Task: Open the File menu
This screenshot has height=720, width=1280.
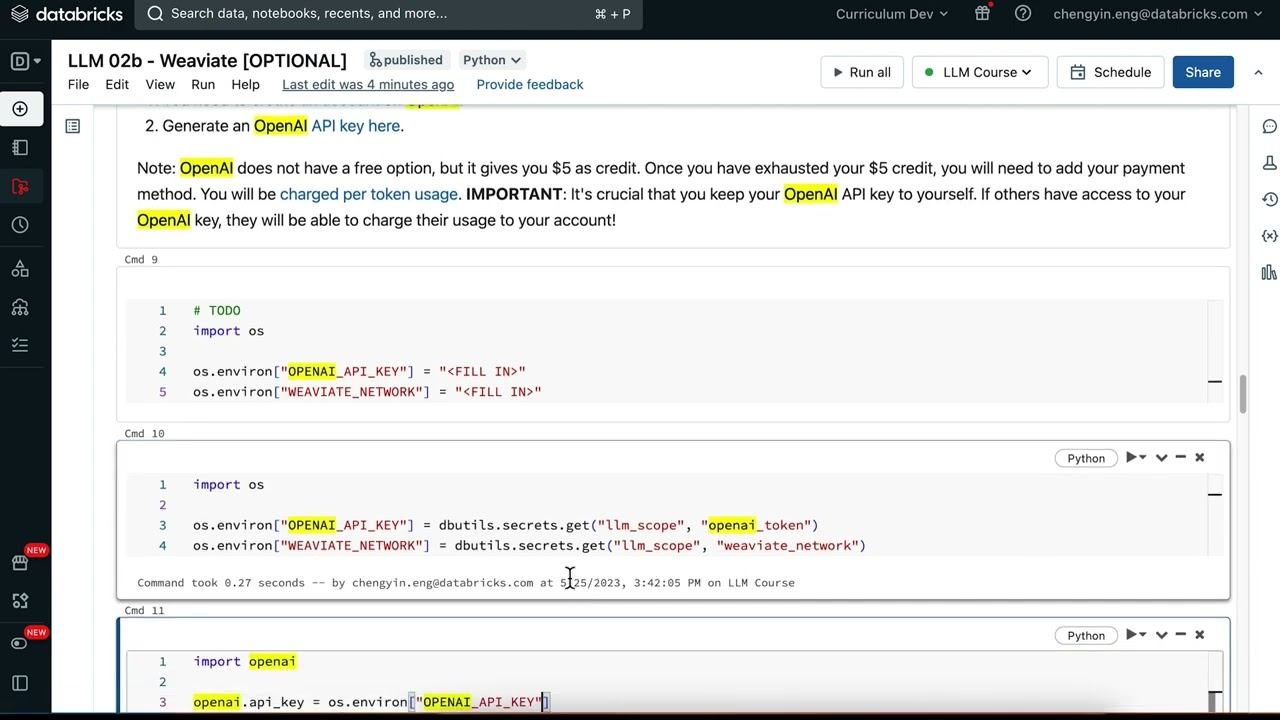Action: tap(78, 84)
